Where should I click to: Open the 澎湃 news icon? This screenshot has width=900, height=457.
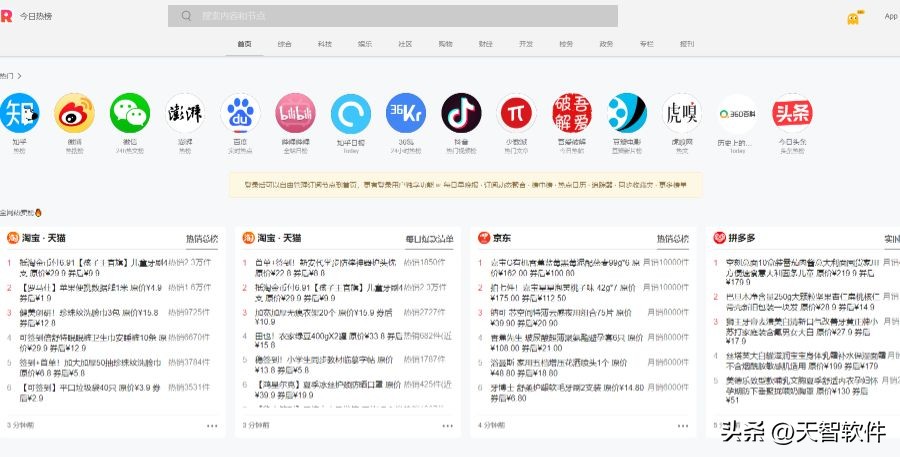pyautogui.click(x=185, y=113)
